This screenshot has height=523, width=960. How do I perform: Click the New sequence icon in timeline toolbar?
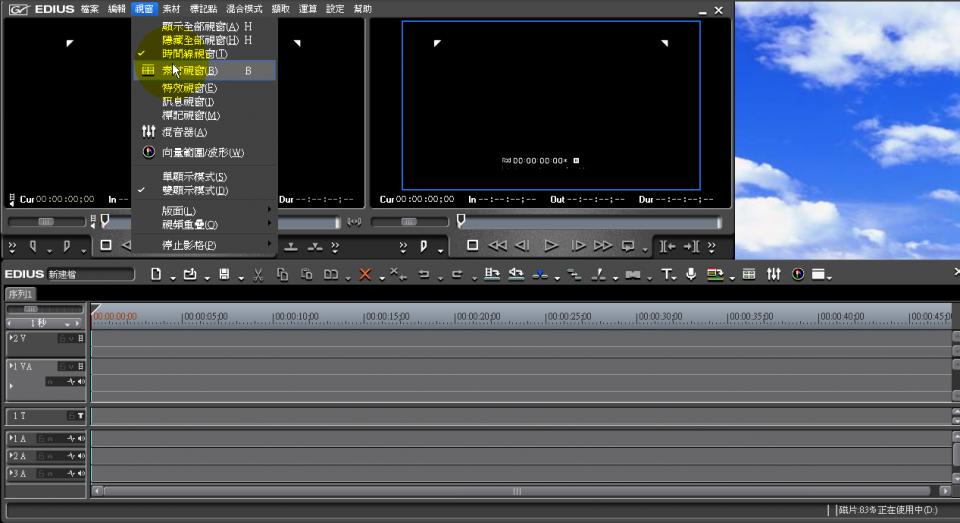coord(156,274)
